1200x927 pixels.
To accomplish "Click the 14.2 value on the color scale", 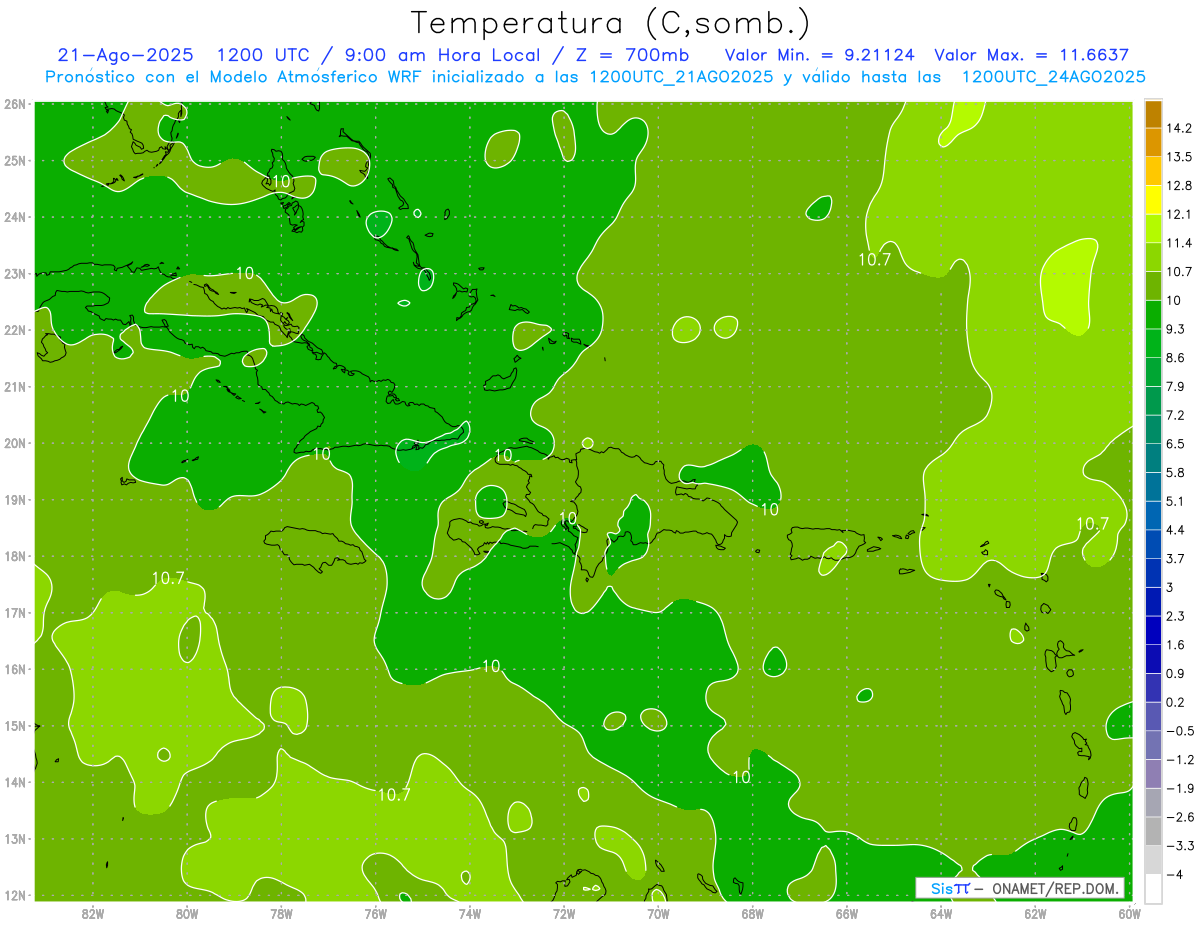I will pos(1179,128).
